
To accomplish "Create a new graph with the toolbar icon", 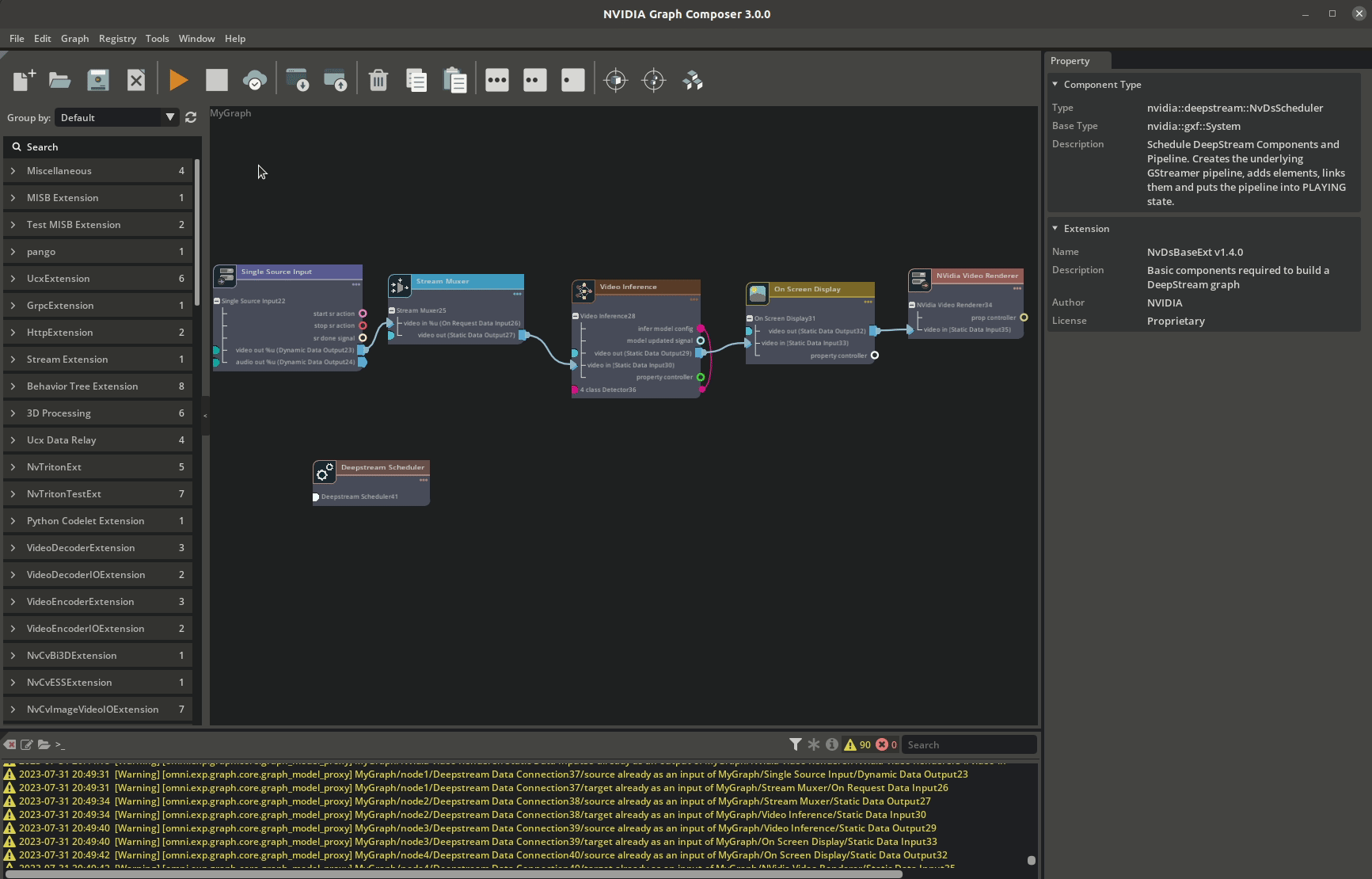I will pos(24,80).
